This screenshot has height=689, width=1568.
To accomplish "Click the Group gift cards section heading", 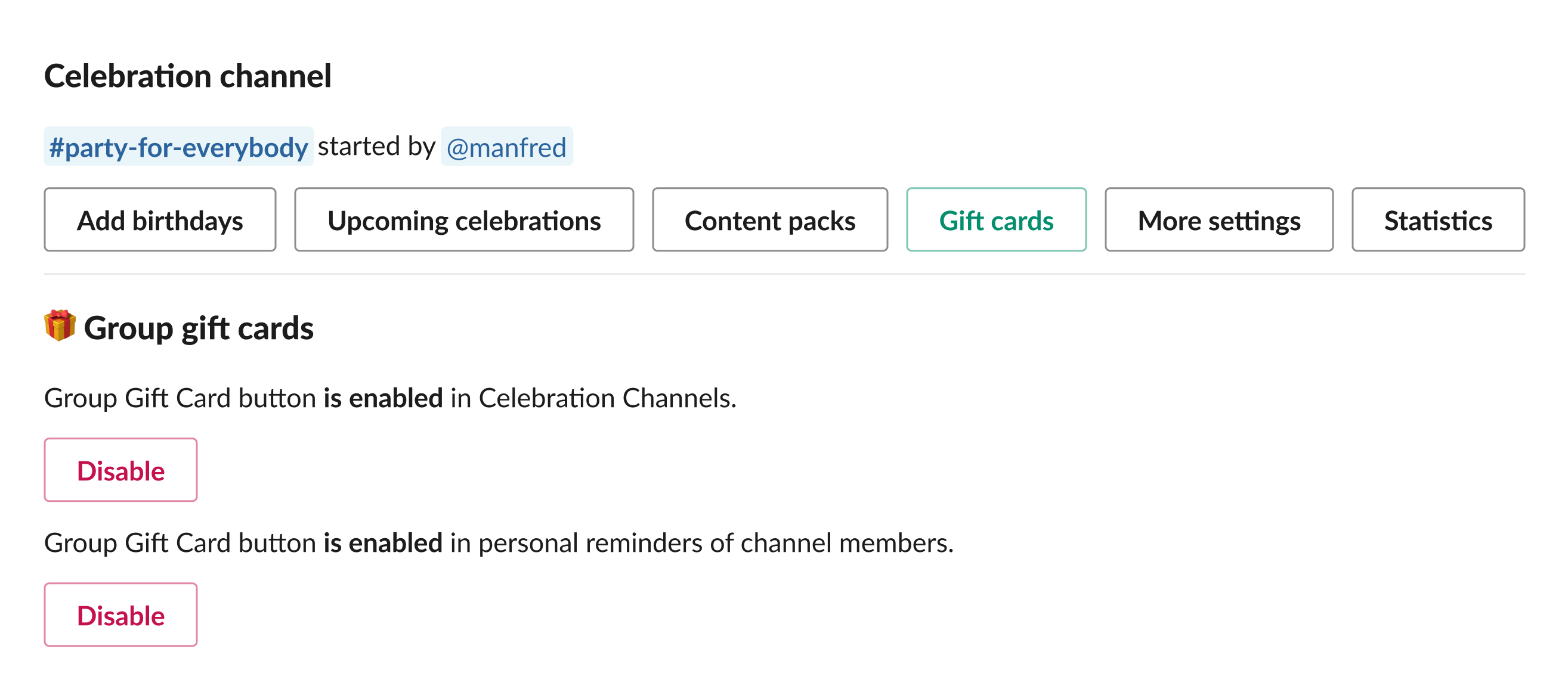I will click(x=199, y=328).
